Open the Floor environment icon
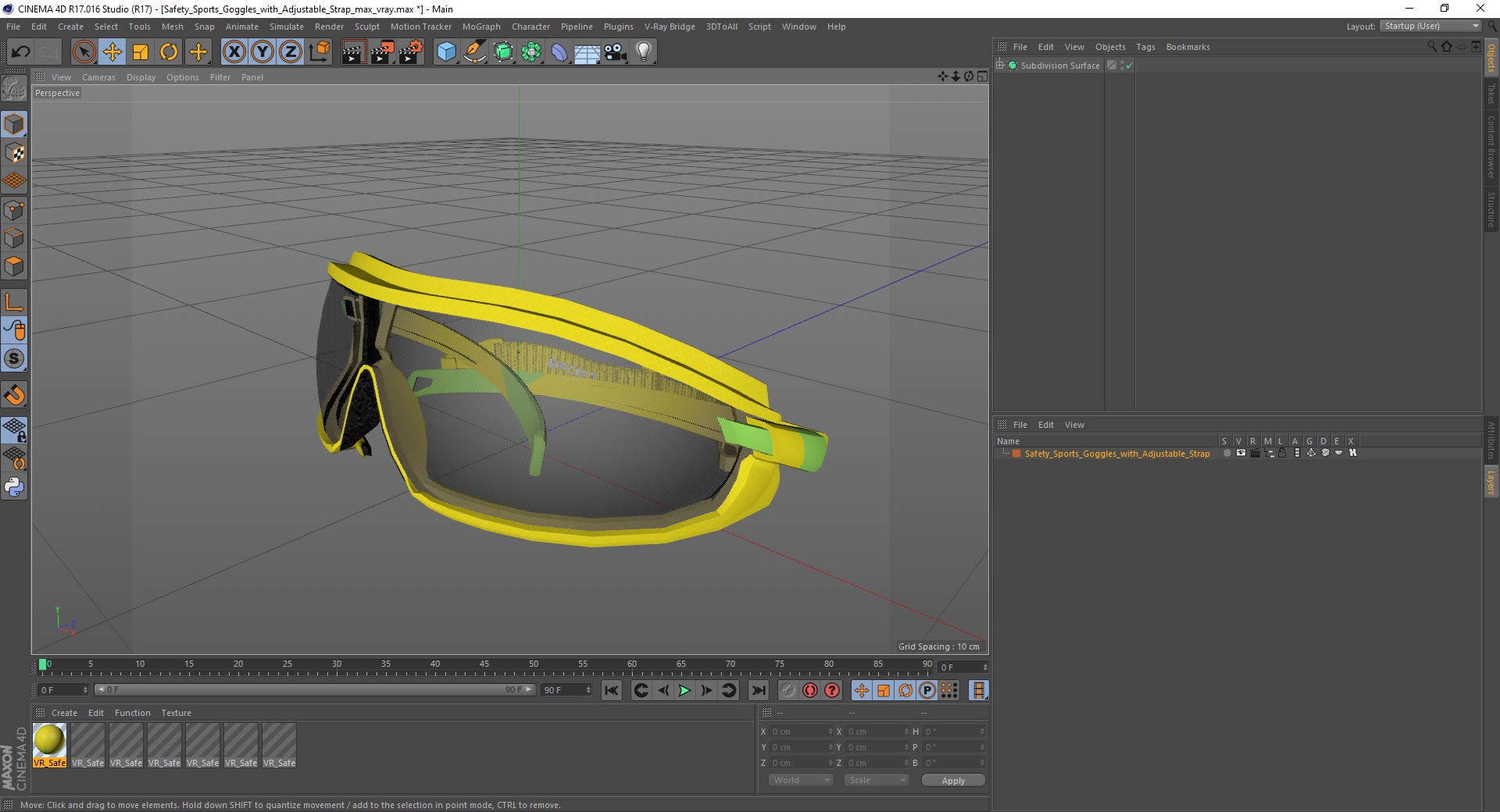Image resolution: width=1500 pixels, height=812 pixels. pyautogui.click(x=587, y=52)
